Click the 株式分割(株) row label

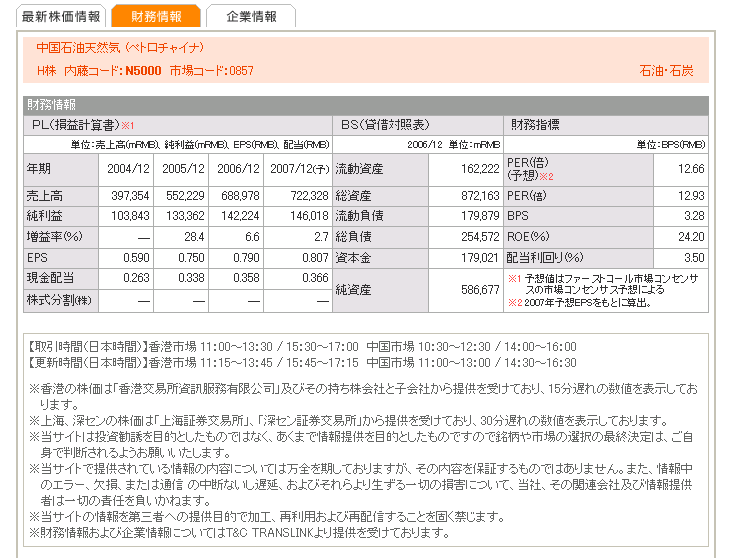tap(59, 300)
